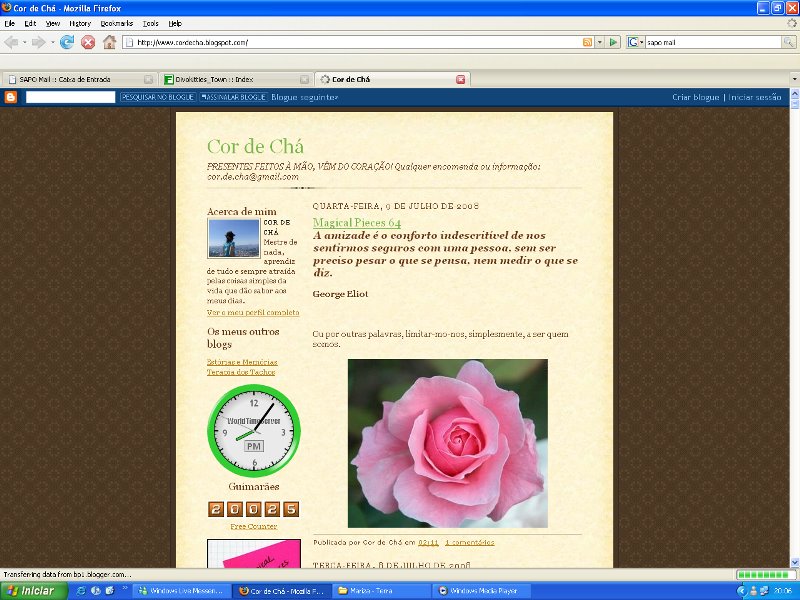Click the vertical scrollbar down arrow
This screenshot has height=600, width=800.
point(794,562)
